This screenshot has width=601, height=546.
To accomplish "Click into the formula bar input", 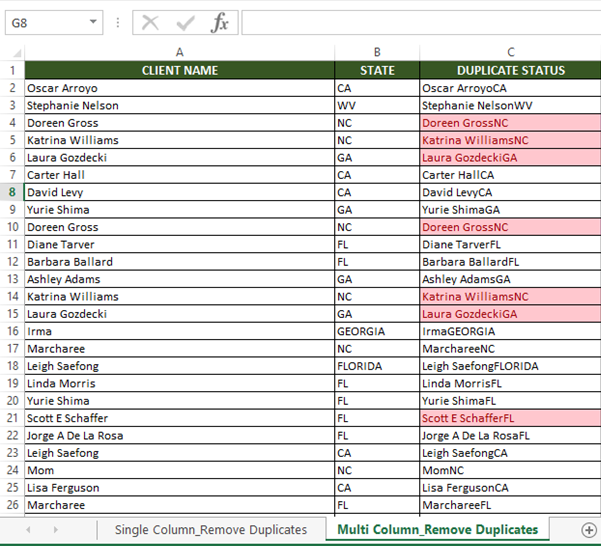I will click(x=421, y=23).
